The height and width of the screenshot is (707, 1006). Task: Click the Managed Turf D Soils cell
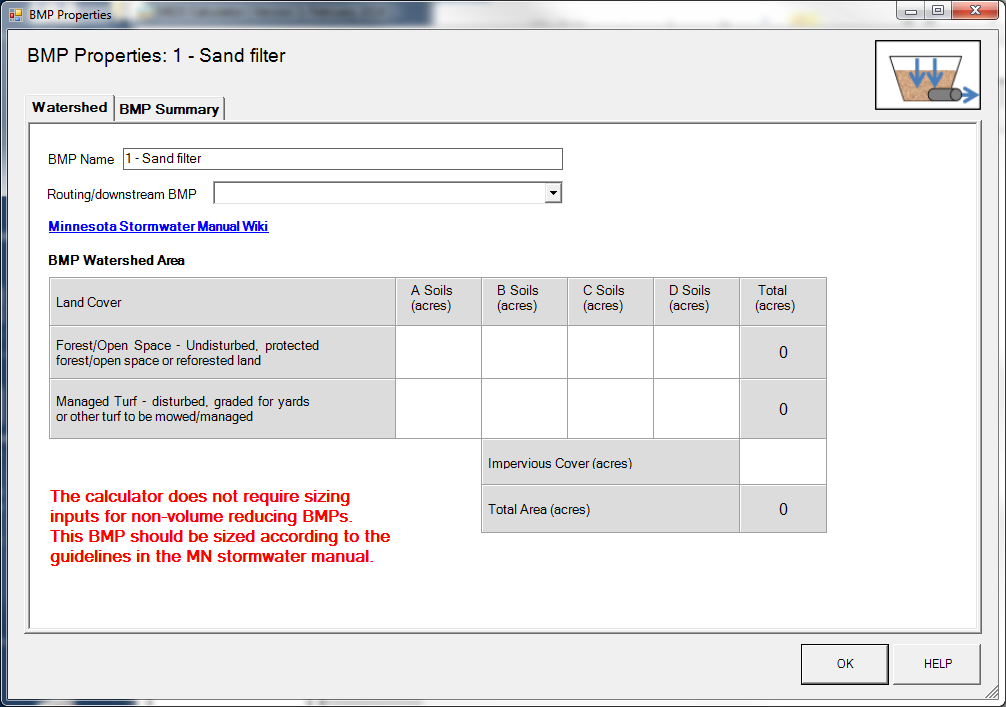[695, 408]
